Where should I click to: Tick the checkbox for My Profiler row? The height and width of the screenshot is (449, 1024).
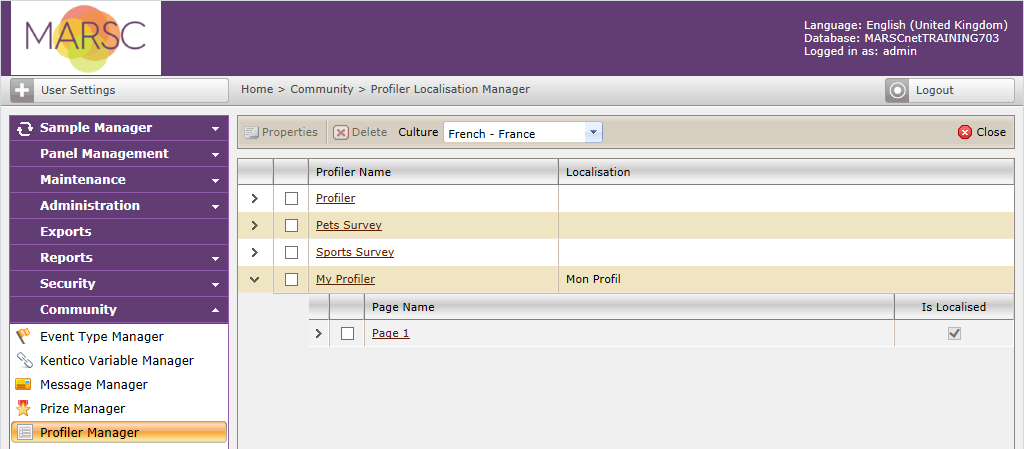tap(291, 279)
